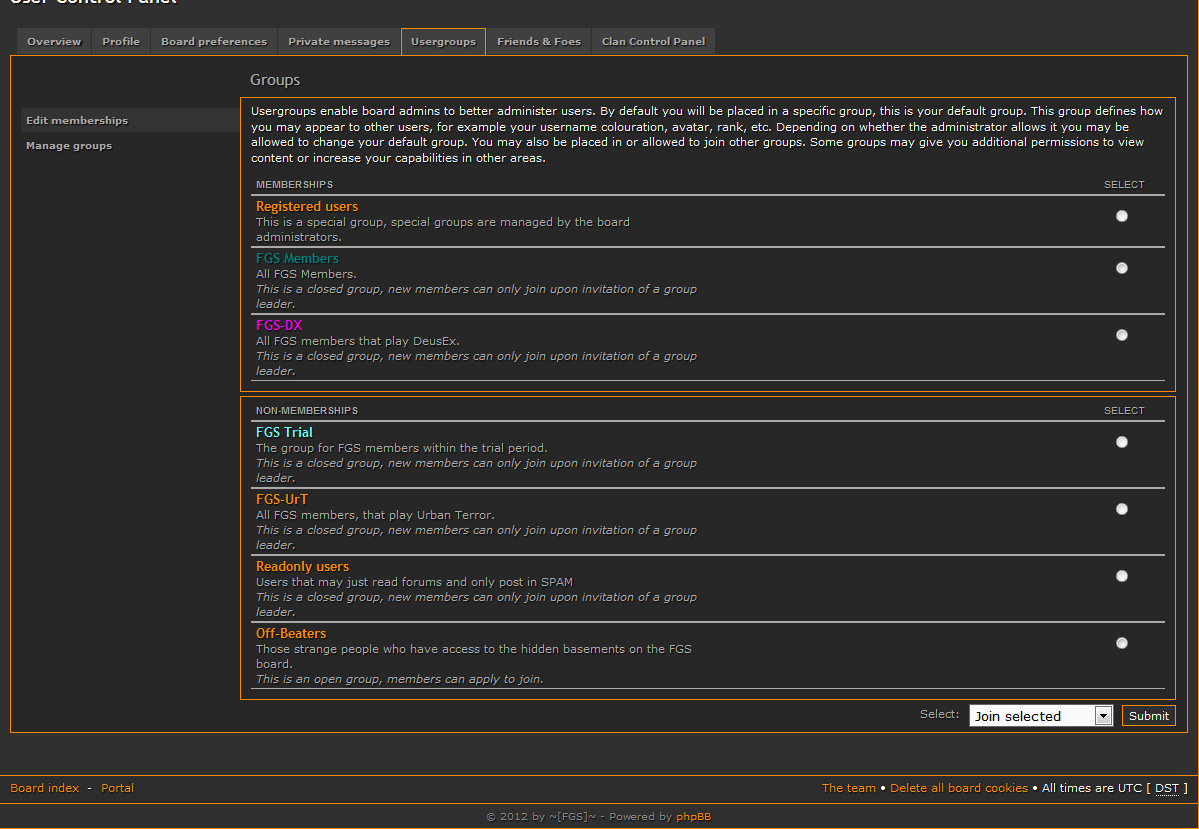Open the Join selected dropdown

(1040, 716)
